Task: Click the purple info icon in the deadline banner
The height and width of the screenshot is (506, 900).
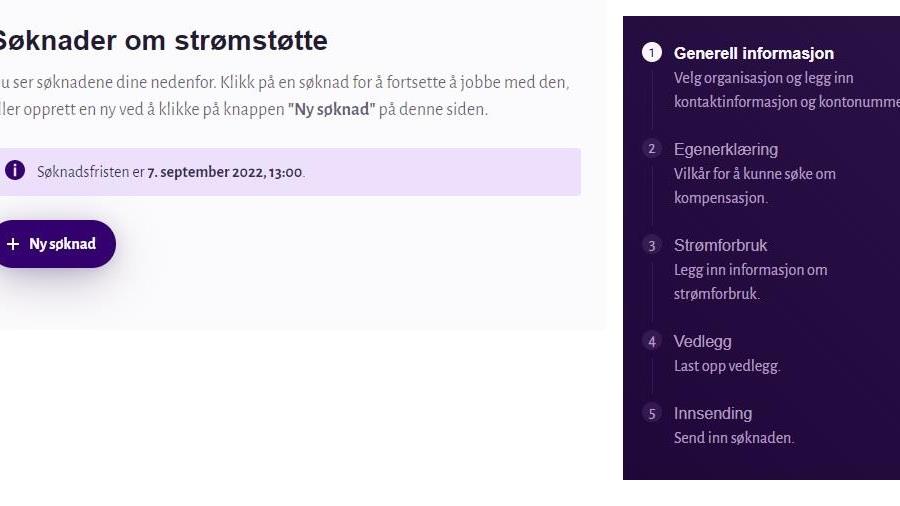Action: [x=15, y=170]
